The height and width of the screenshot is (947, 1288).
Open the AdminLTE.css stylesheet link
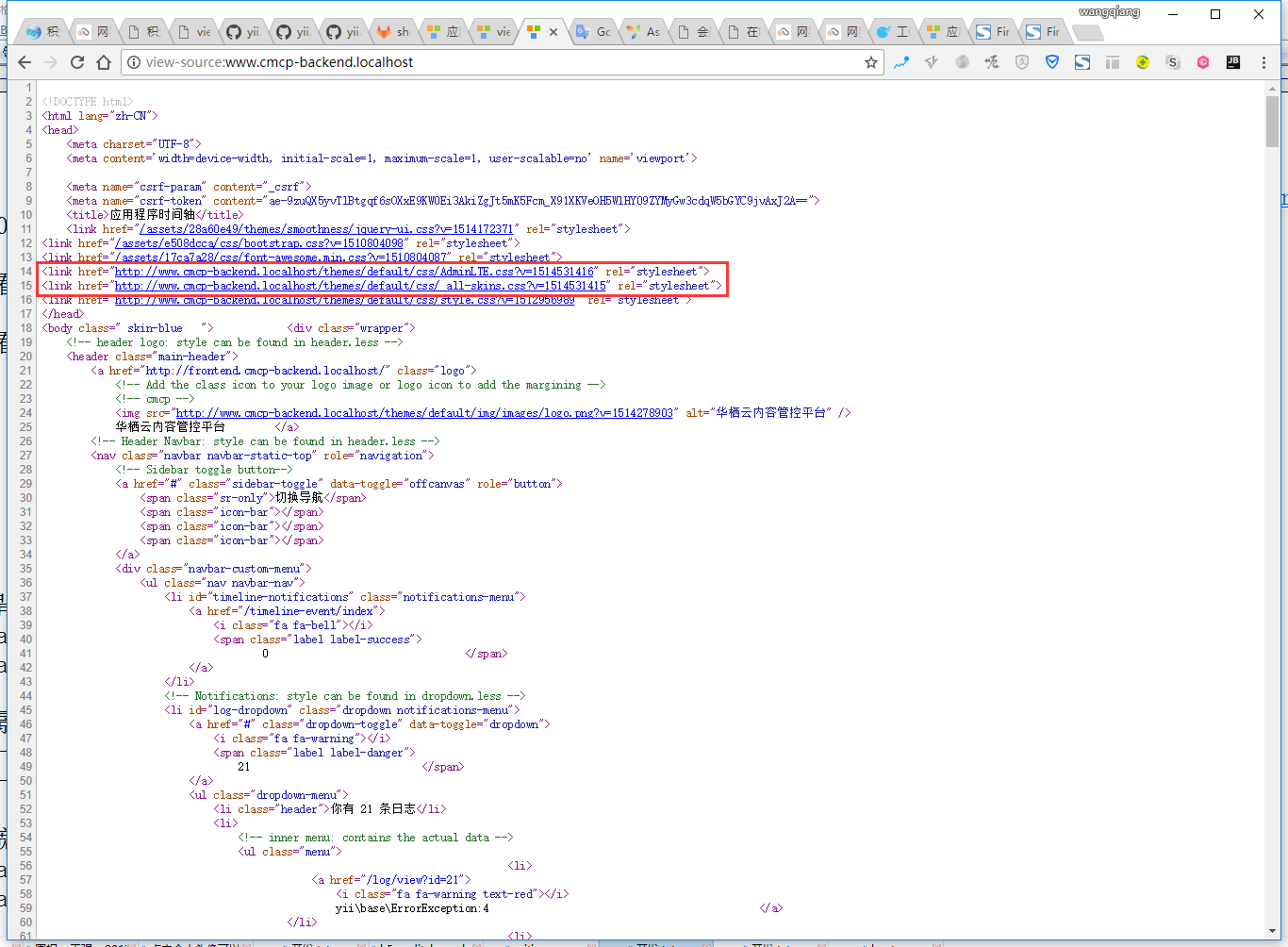[354, 272]
